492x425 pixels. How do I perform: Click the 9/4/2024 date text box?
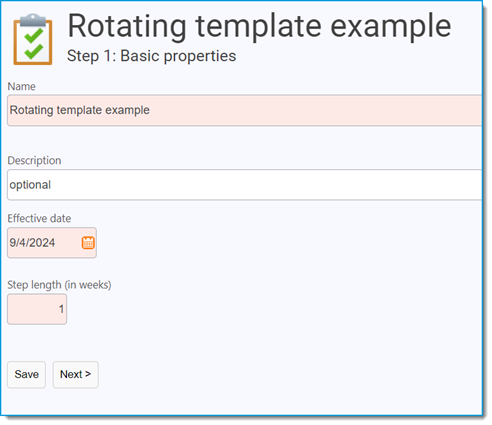52,243
